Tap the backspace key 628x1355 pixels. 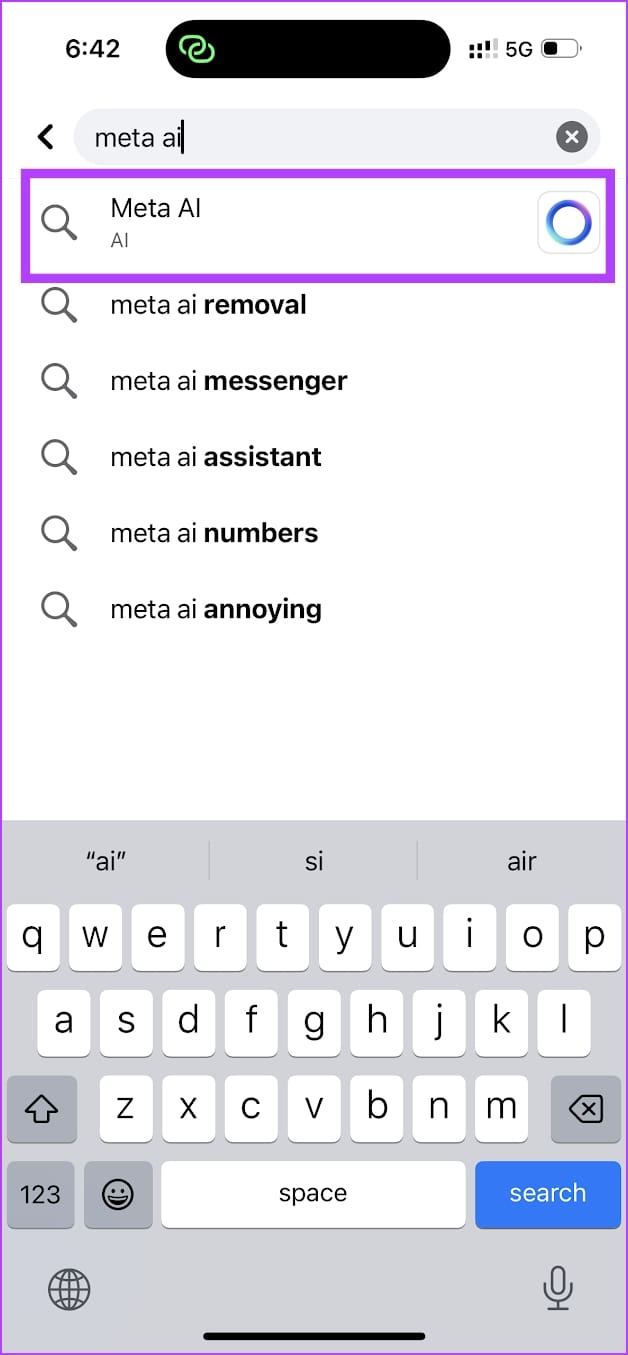585,1109
